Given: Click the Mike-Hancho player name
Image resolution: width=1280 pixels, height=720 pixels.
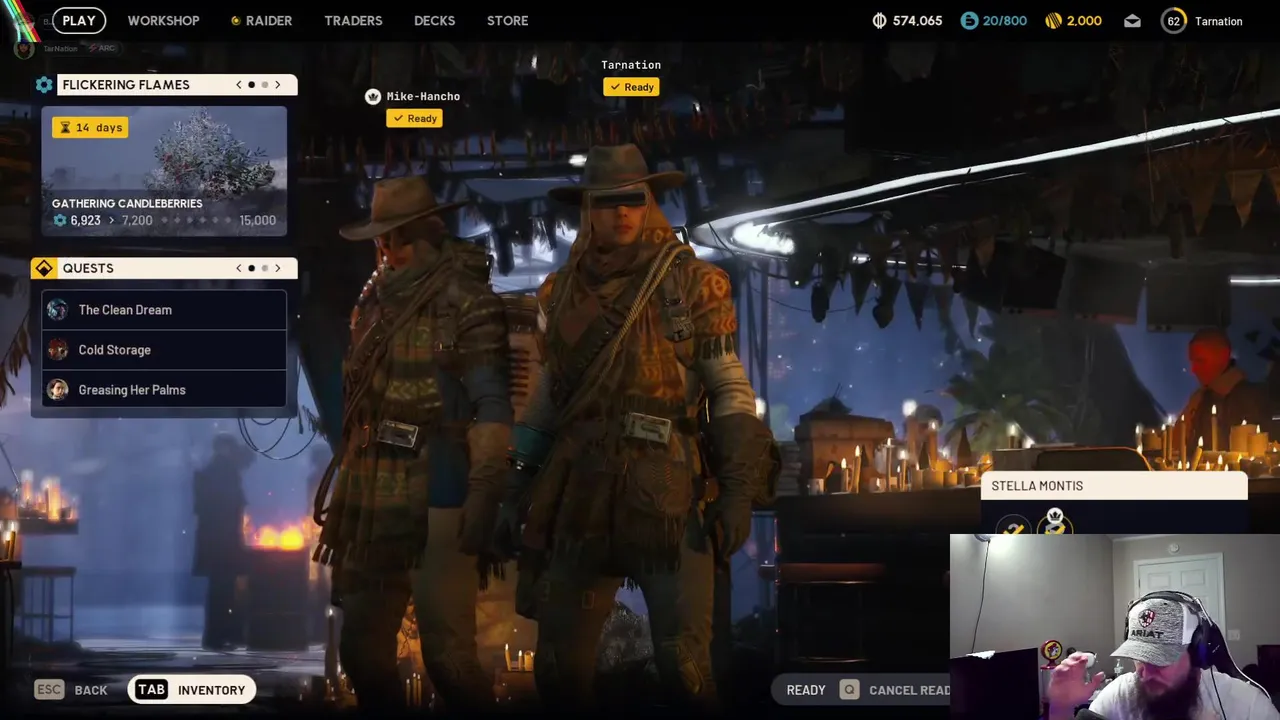Looking at the screenshot, I should point(423,96).
